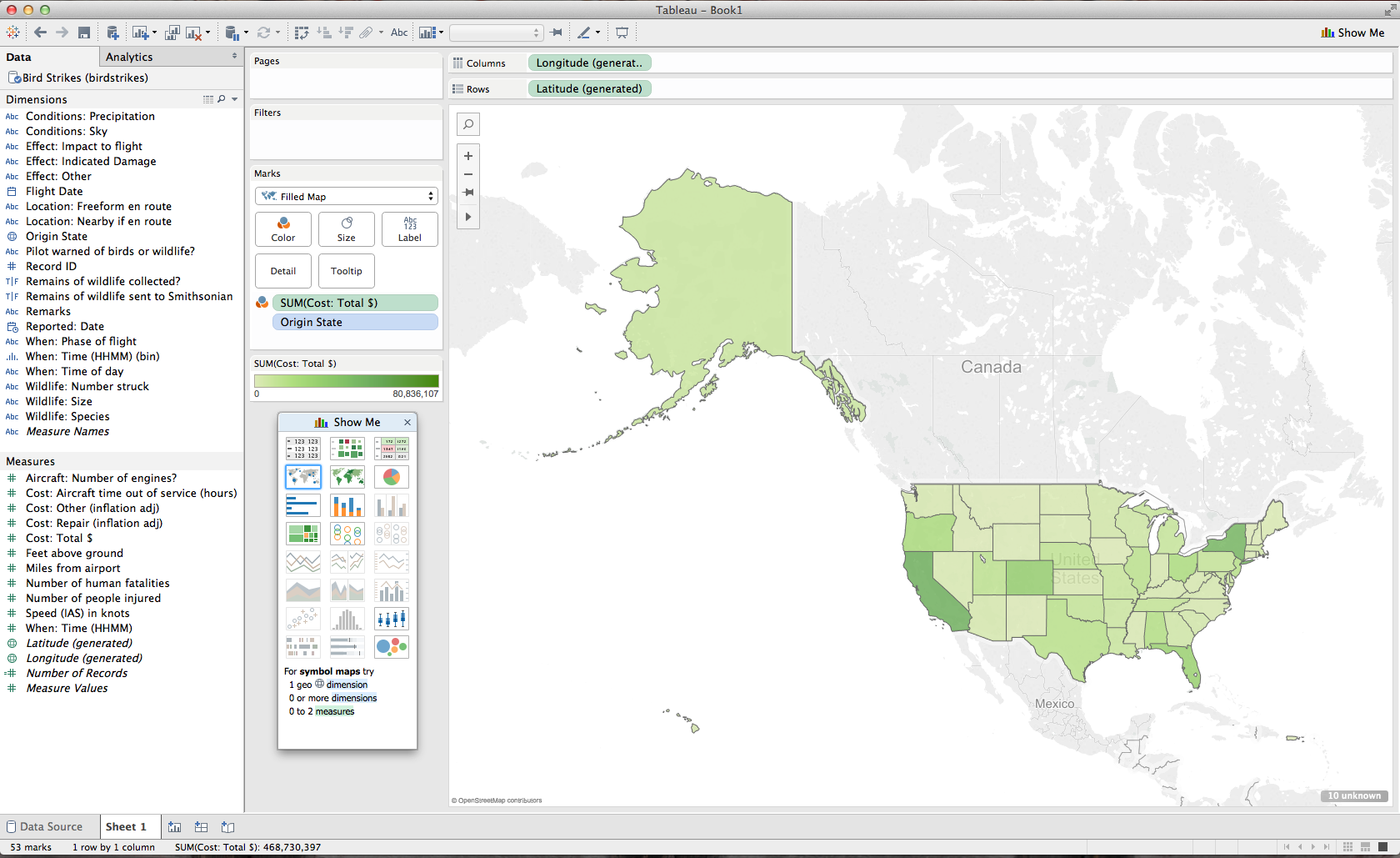This screenshot has height=858, width=1400.
Task: Open the map search tool
Action: coord(468,125)
